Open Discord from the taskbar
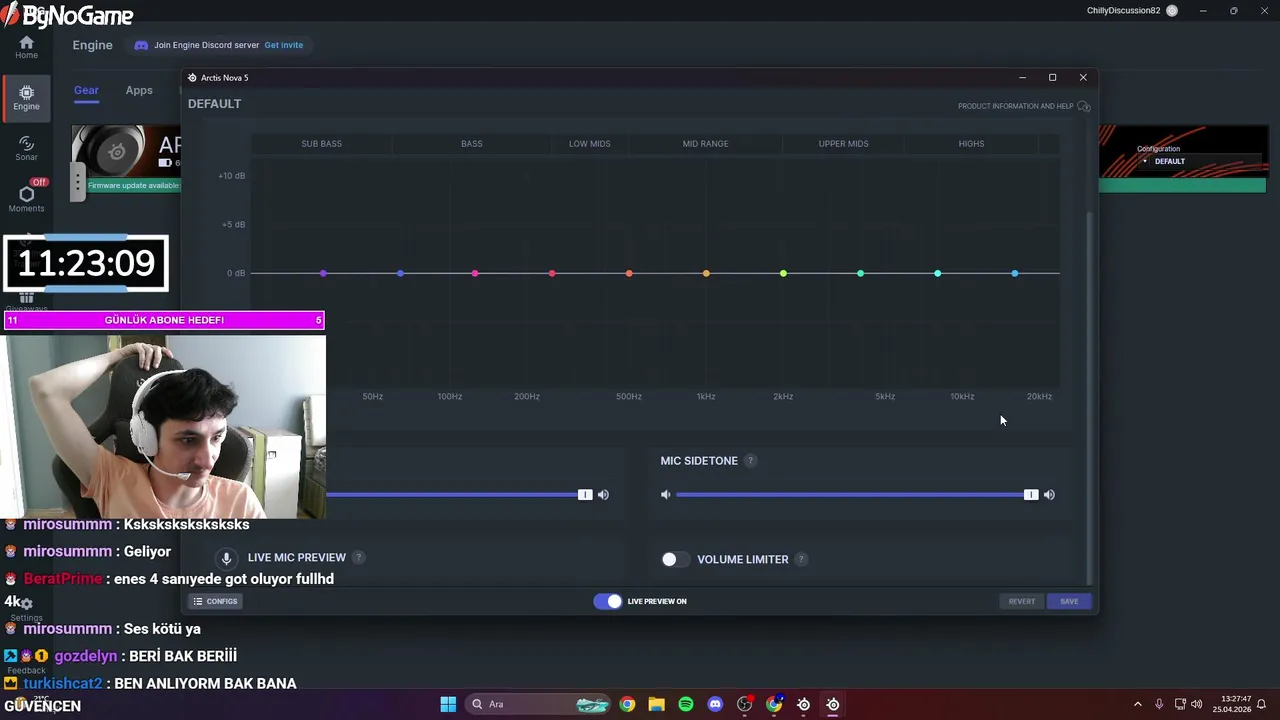Screen dimensions: 1280x720 coord(715,704)
